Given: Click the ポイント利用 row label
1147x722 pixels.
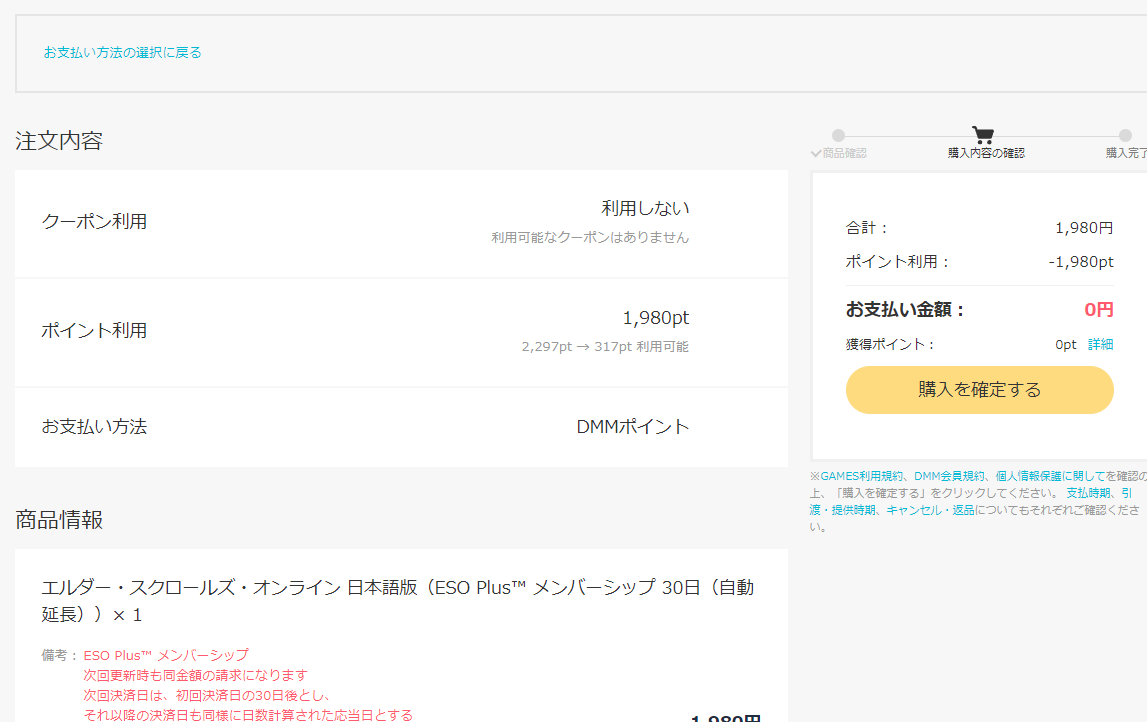Looking at the screenshot, I should [94, 331].
